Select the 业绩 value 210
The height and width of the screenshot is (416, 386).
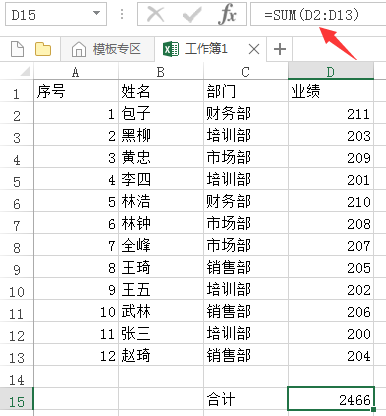pos(331,201)
